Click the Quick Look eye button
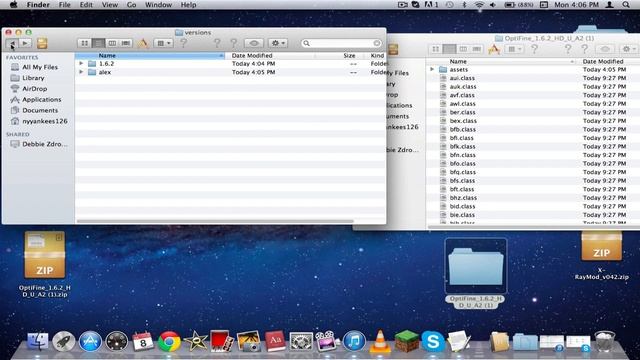This screenshot has height=360, width=640. [253, 43]
